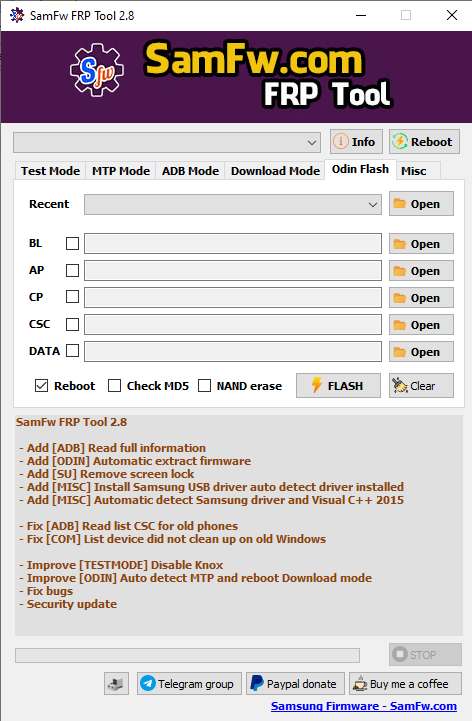Toggle the NAND erase option
Screen dimensions: 472x721
click(204, 385)
